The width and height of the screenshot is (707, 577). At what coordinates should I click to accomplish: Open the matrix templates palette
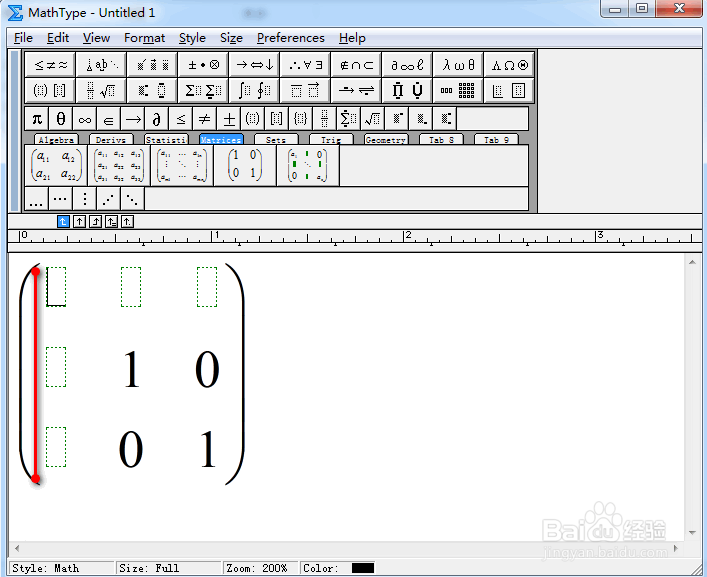458,91
